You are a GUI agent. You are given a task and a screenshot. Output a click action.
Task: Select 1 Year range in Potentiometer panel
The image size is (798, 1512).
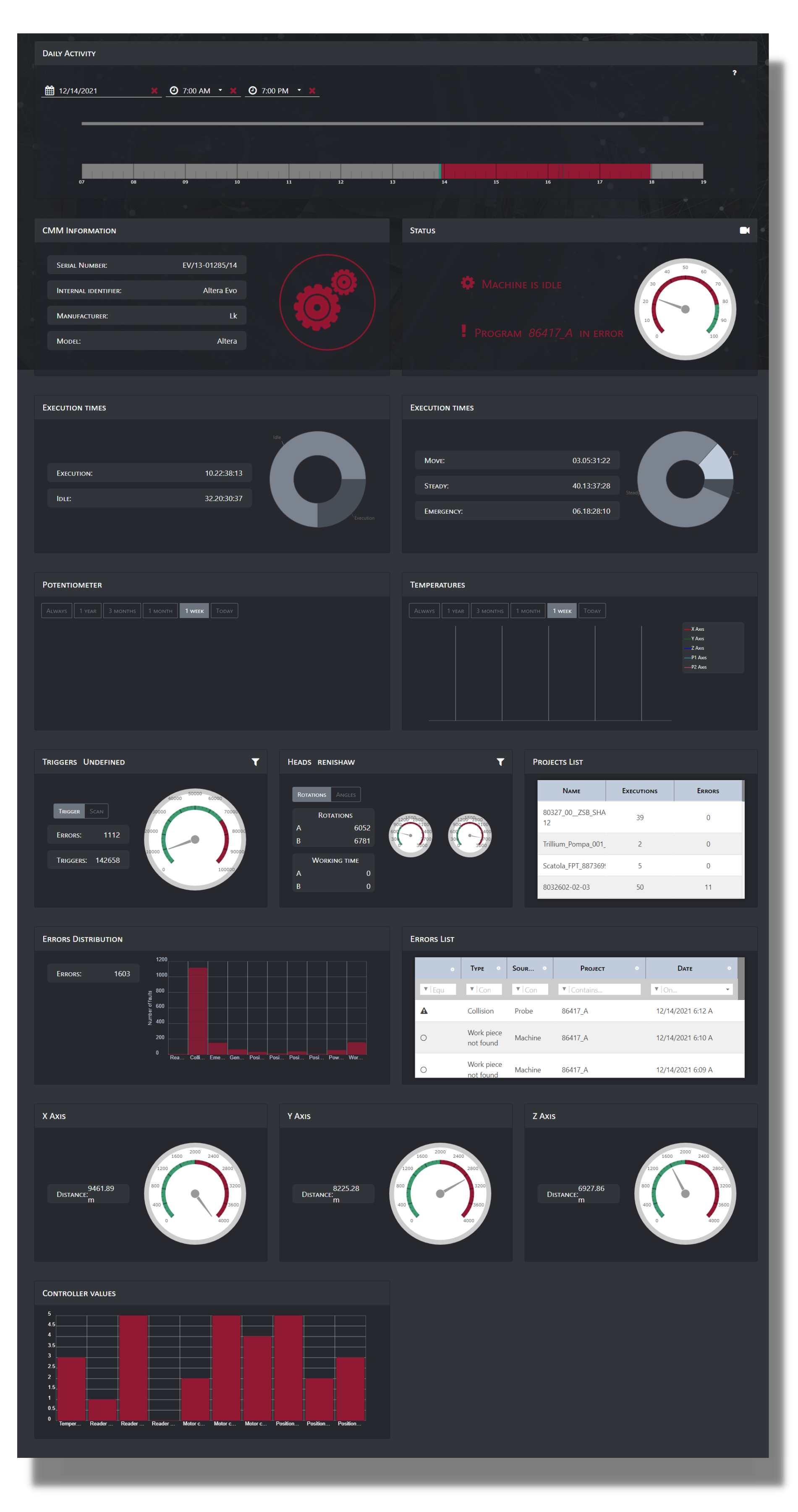tap(88, 611)
